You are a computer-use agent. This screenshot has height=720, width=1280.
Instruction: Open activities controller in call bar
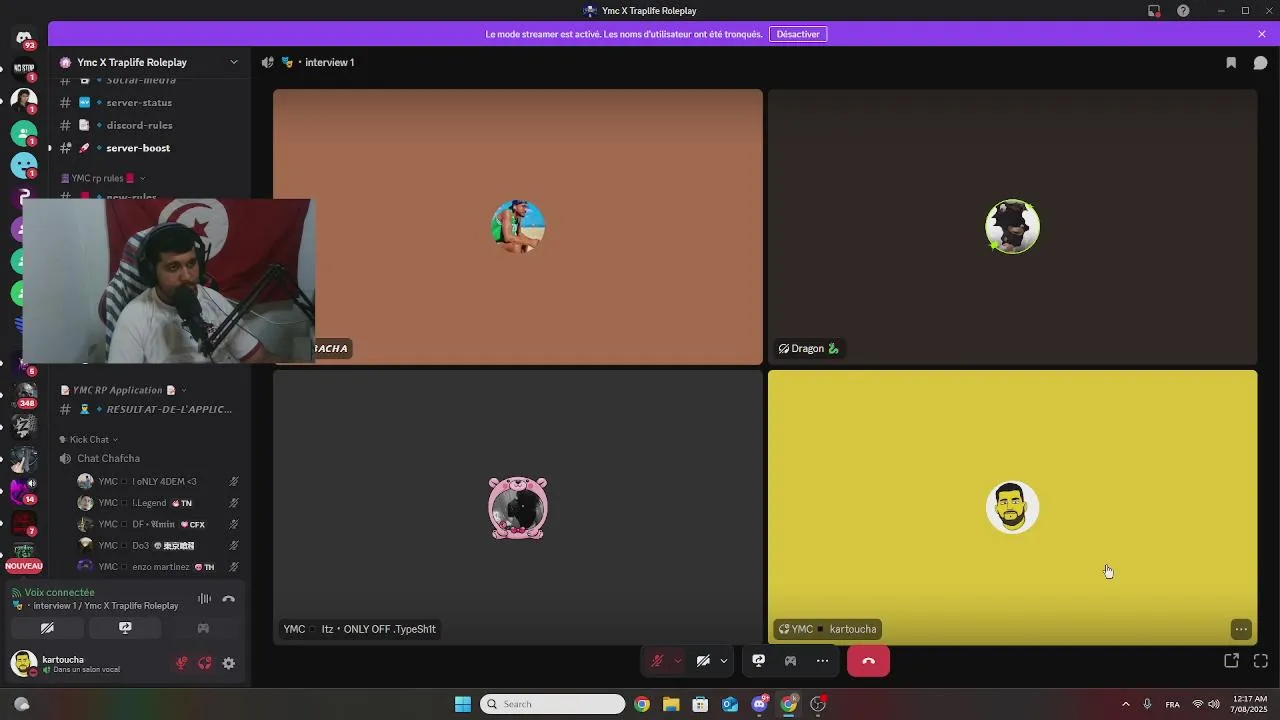(x=790, y=661)
